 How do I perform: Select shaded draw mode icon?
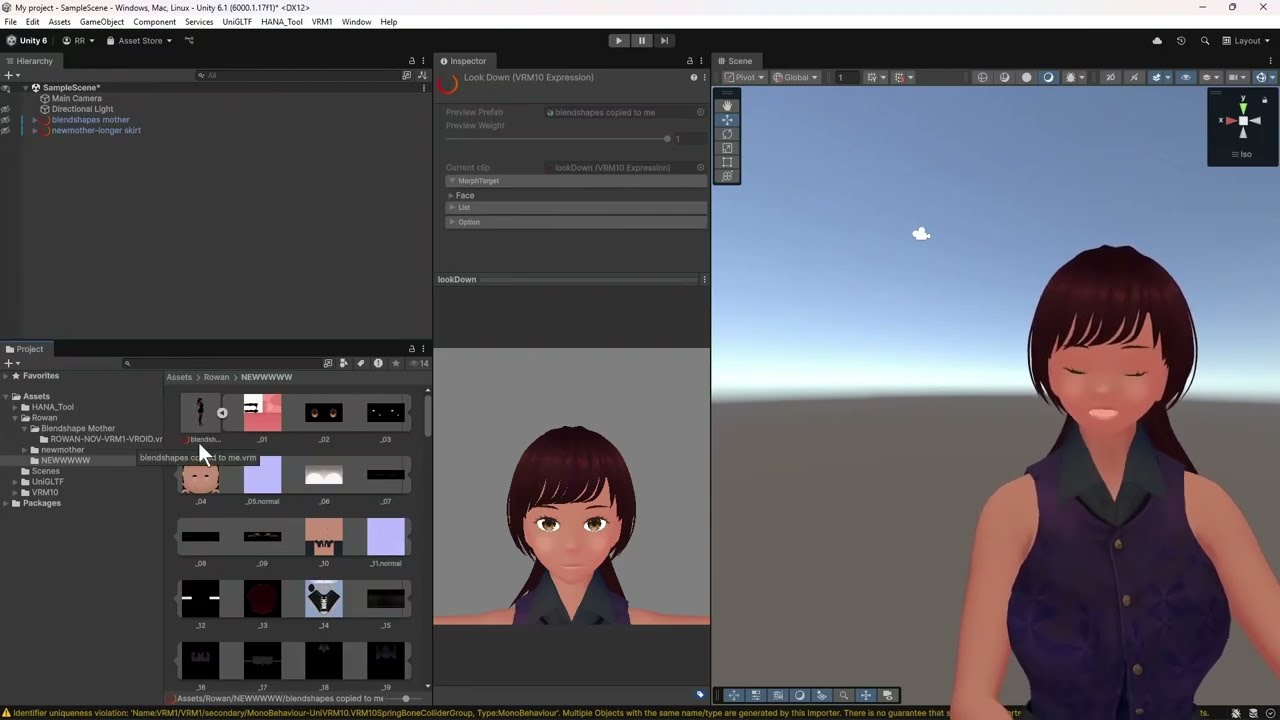[1048, 77]
